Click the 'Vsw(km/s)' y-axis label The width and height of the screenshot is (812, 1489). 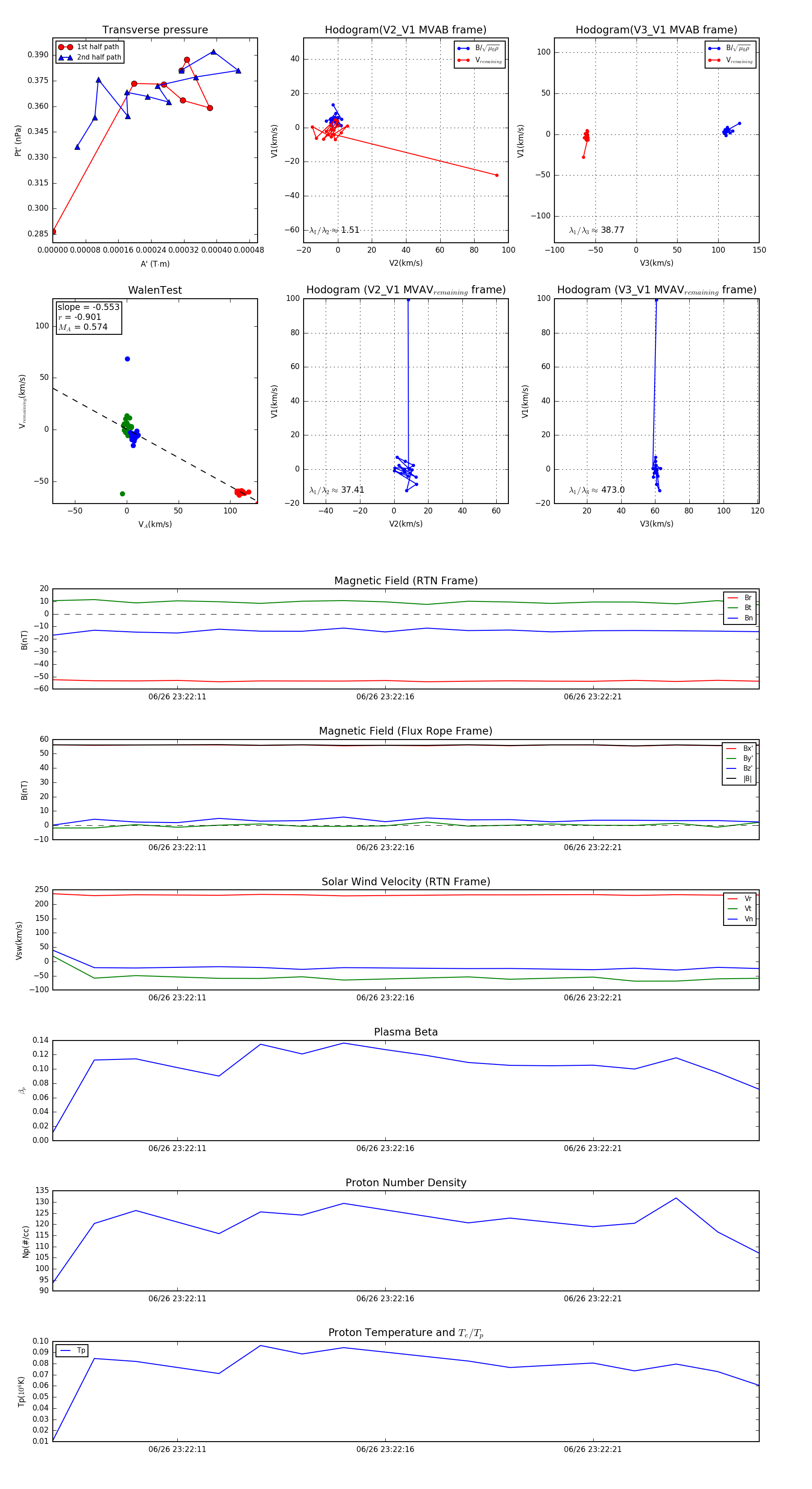pos(19,940)
